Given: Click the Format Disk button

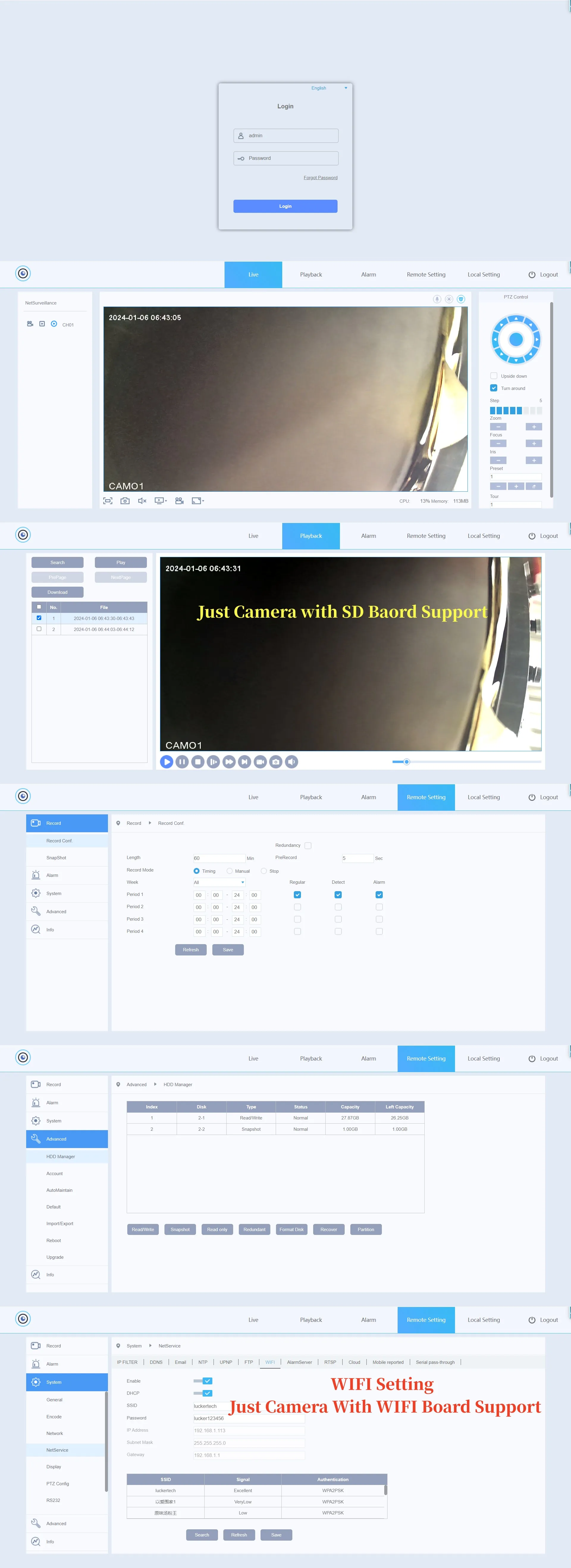Looking at the screenshot, I should [291, 1230].
